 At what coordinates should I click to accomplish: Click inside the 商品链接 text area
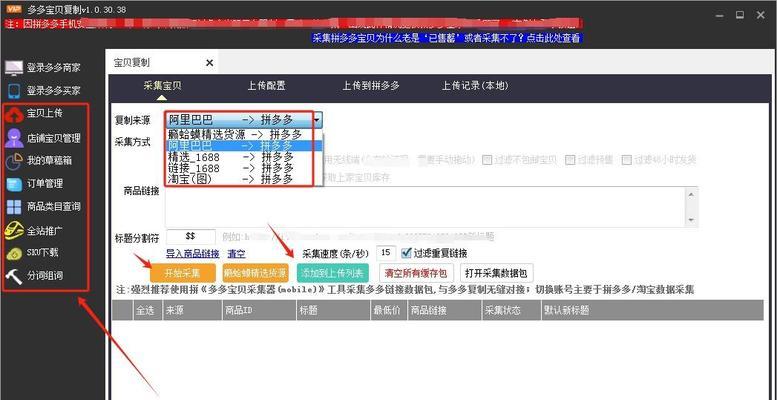pos(425,207)
